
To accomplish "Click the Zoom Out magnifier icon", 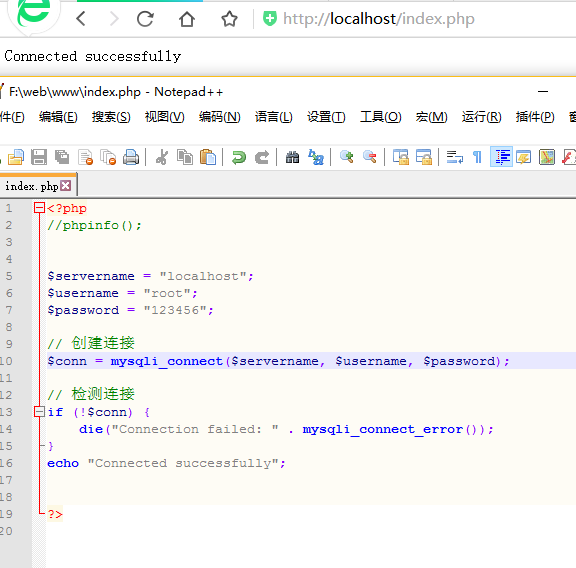I will click(x=370, y=157).
